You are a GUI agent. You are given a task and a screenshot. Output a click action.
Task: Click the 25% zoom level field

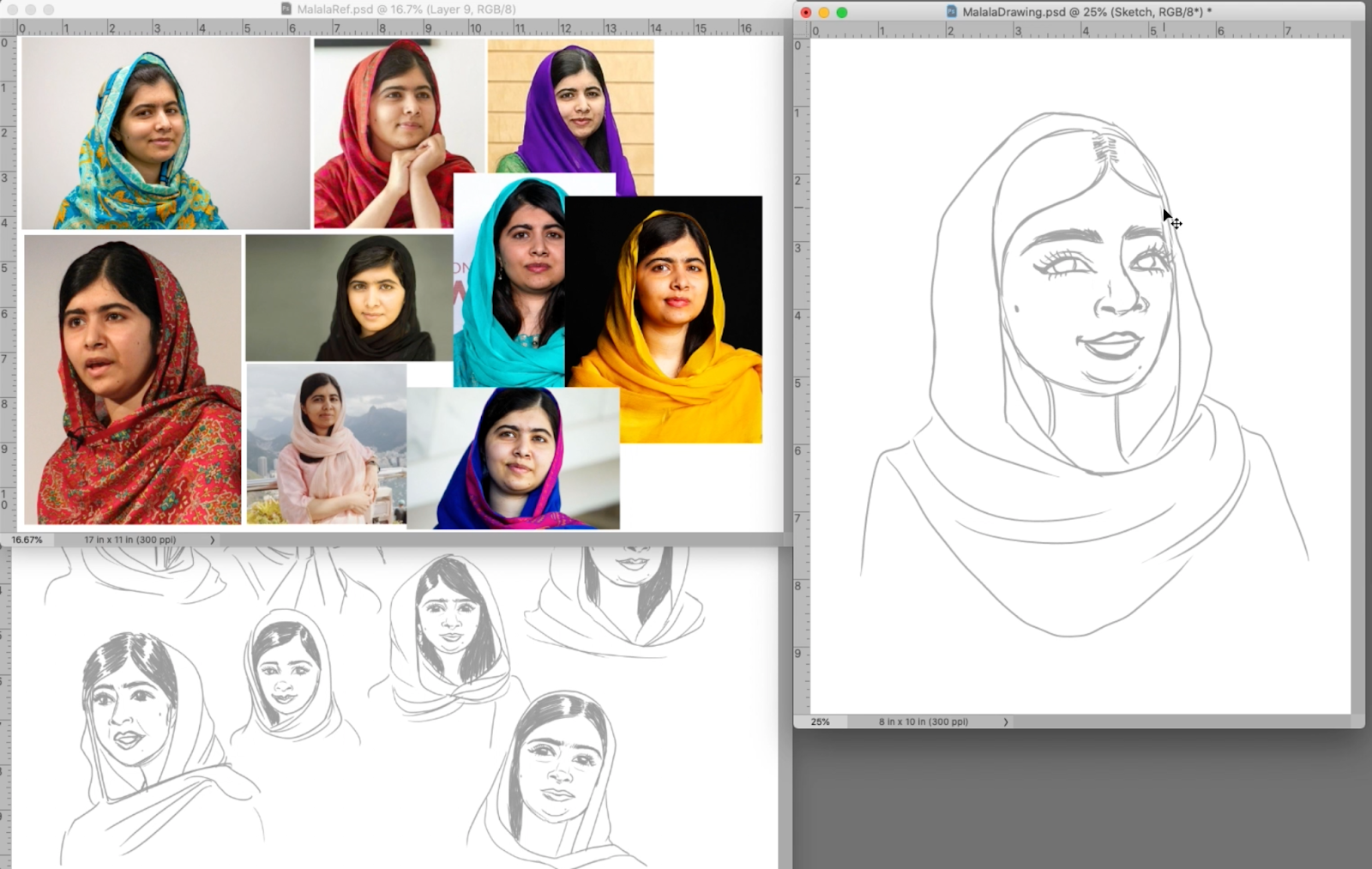coord(820,721)
